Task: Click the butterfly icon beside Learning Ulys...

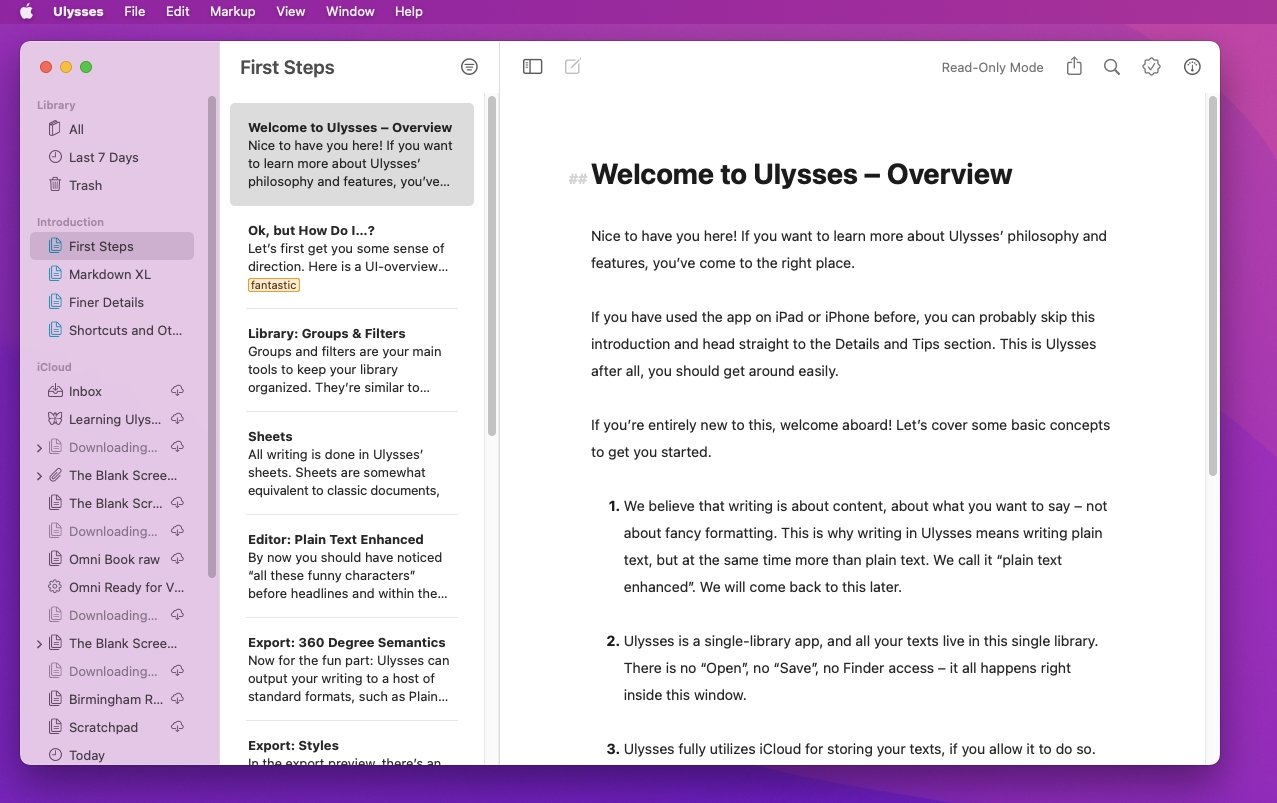Action: click(x=54, y=419)
